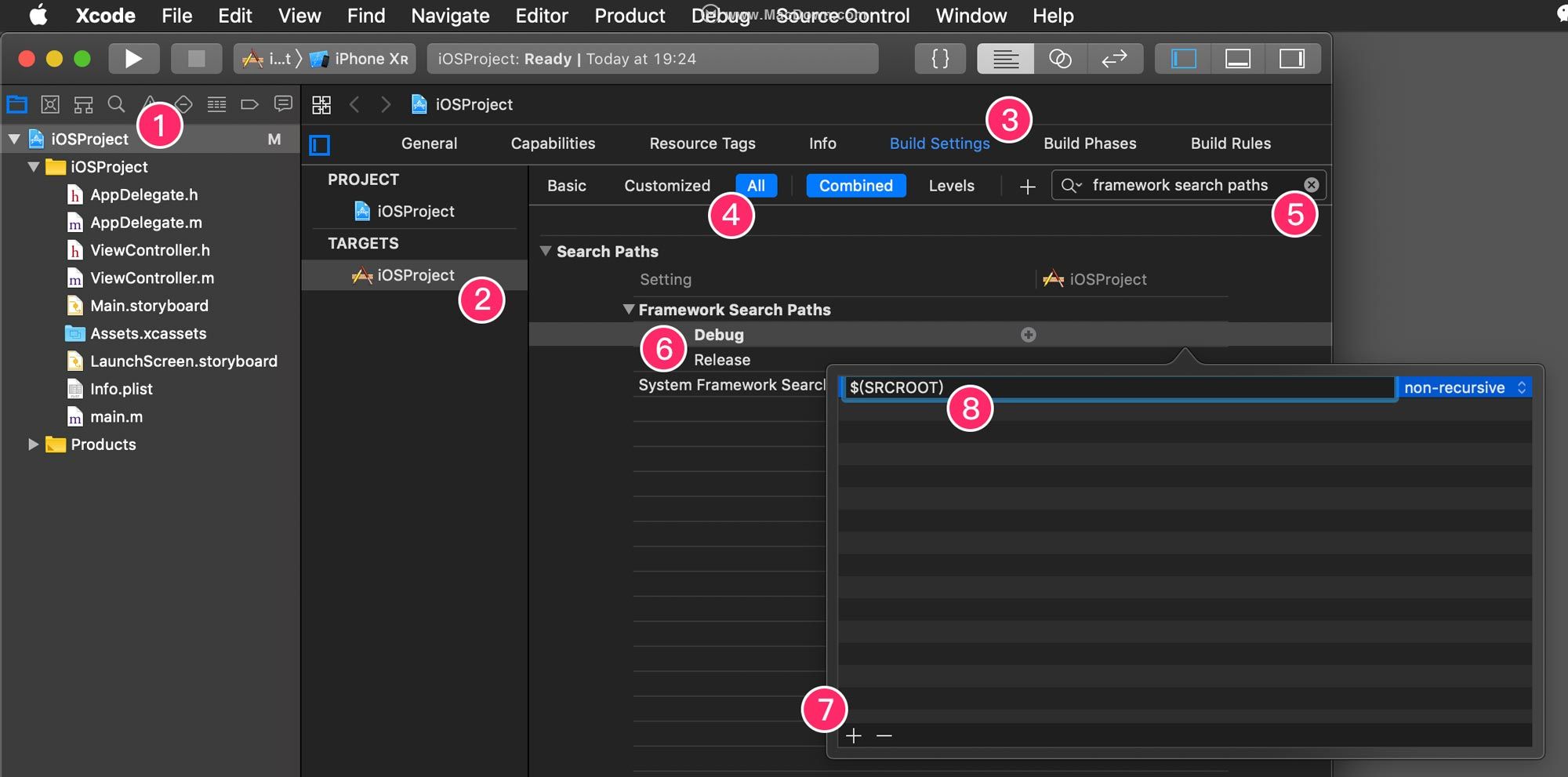Open the scheme selector
This screenshot has width=1568, height=777.
[x=267, y=59]
